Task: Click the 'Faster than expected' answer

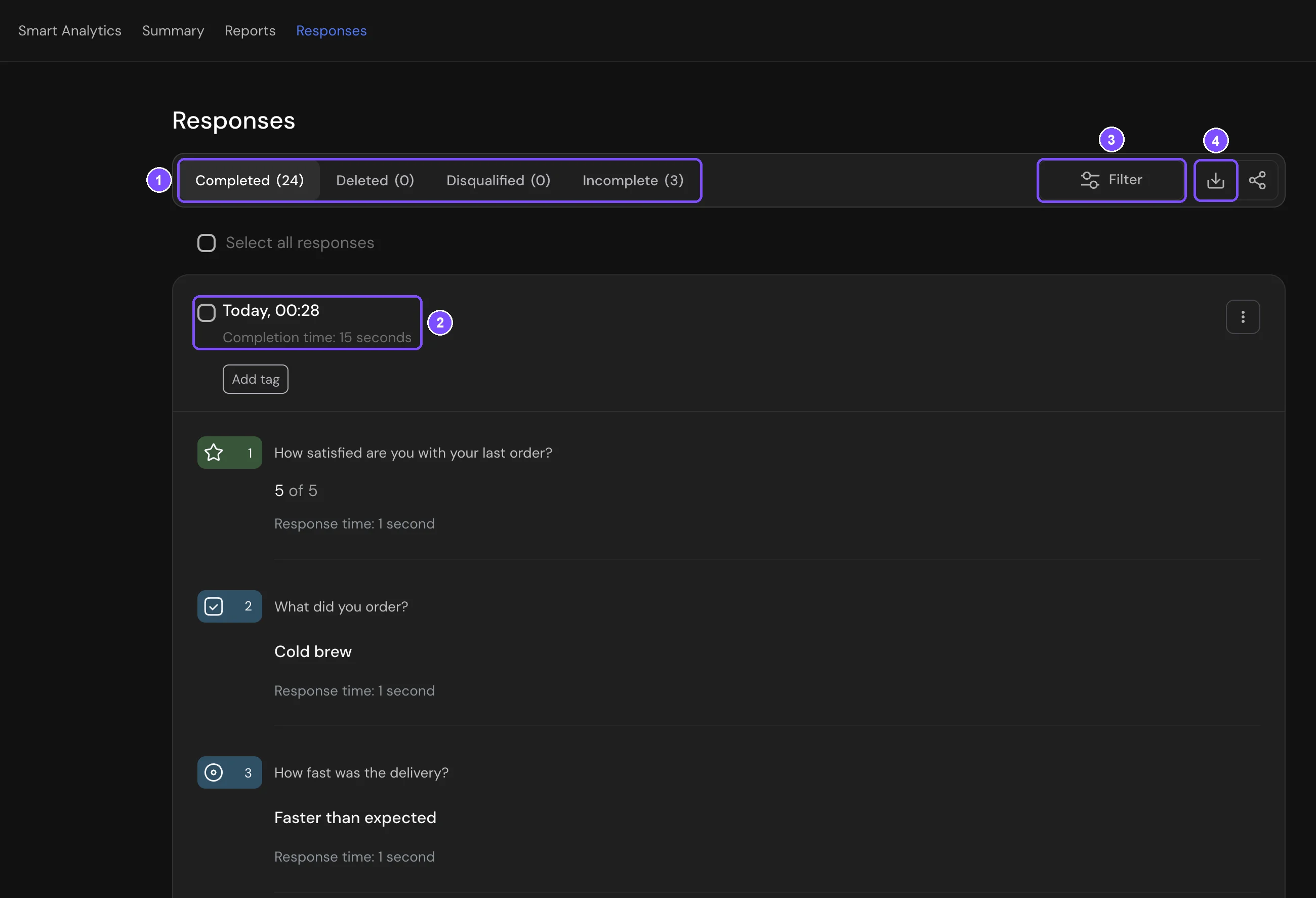Action: (x=355, y=818)
